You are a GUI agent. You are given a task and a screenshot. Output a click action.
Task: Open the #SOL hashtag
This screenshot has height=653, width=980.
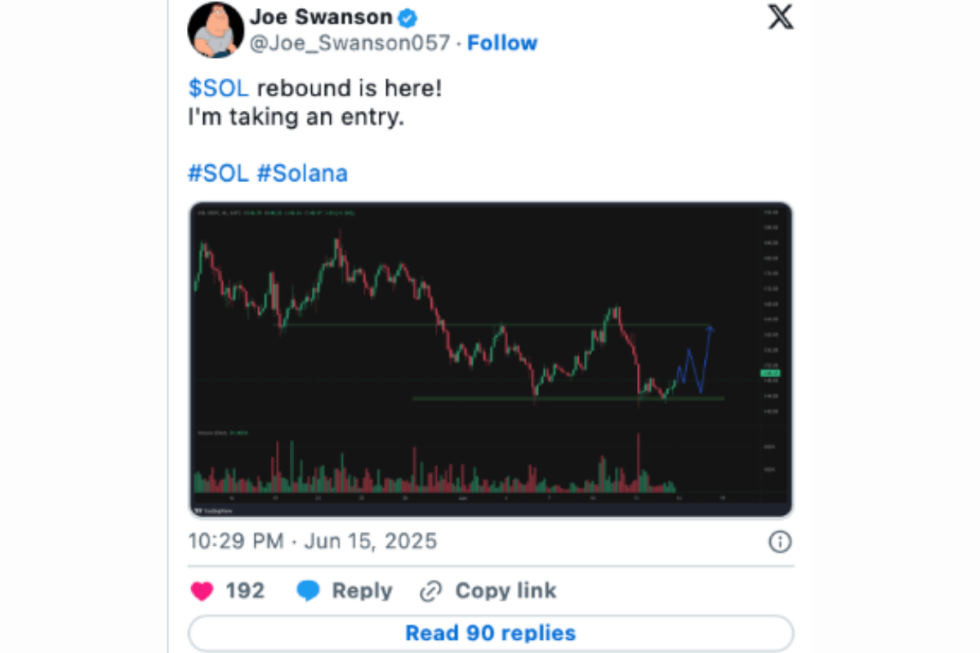[x=216, y=172]
